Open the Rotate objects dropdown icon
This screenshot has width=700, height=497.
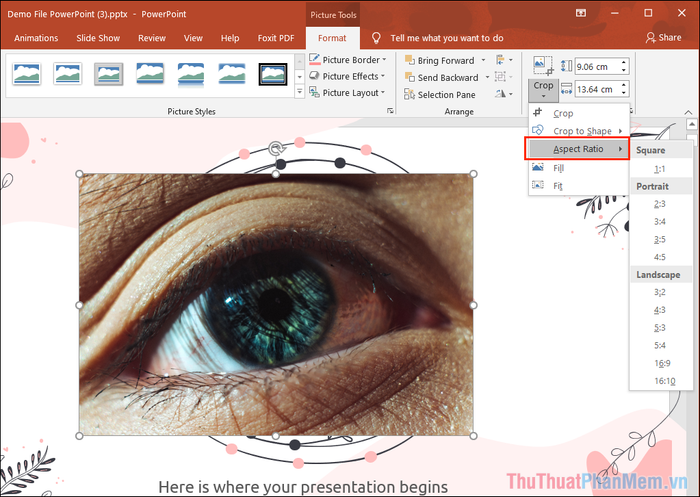[504, 94]
